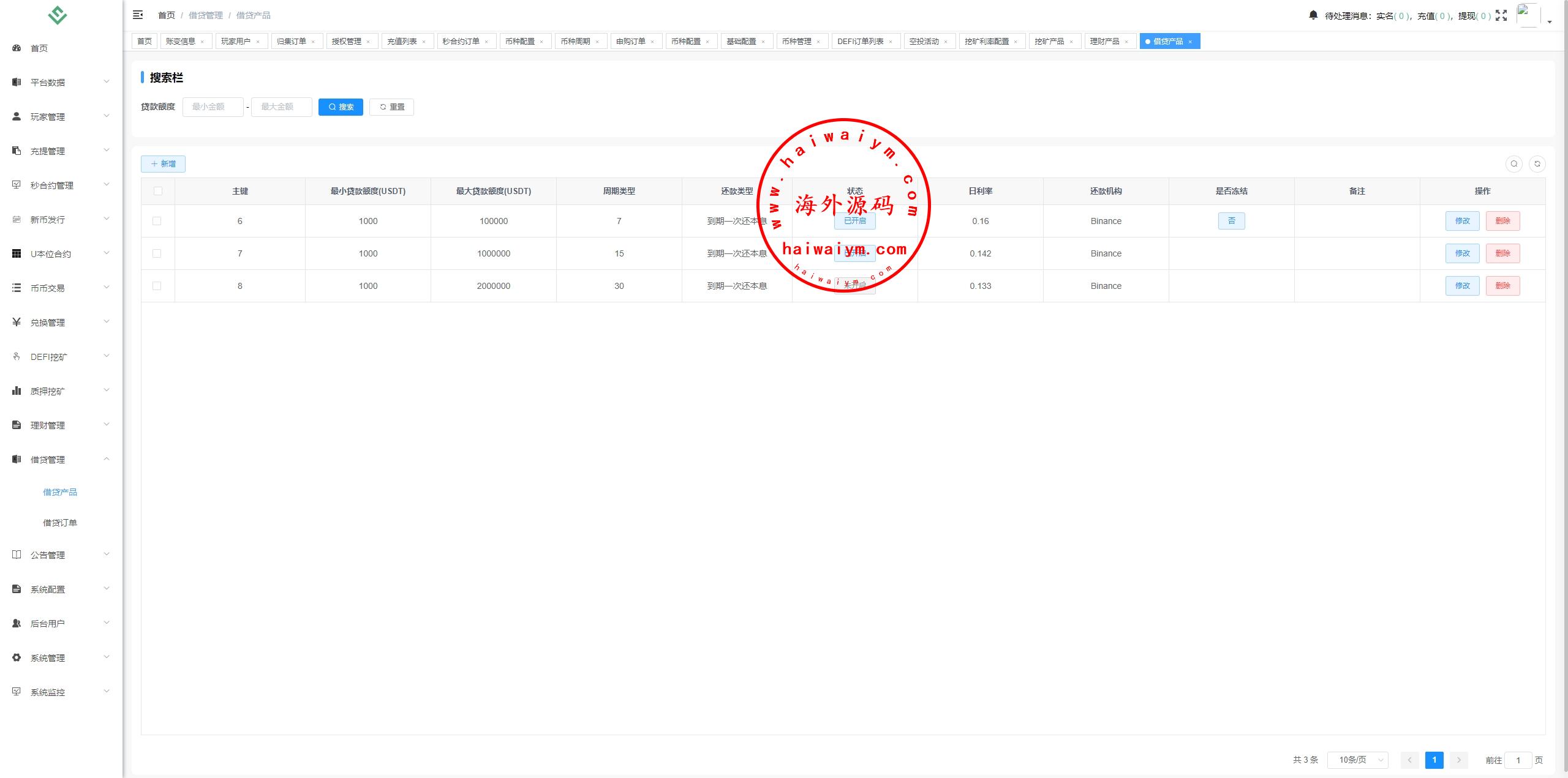The height and width of the screenshot is (778, 1568).
Task: Click the round refresh icon above table
Action: [x=1537, y=163]
